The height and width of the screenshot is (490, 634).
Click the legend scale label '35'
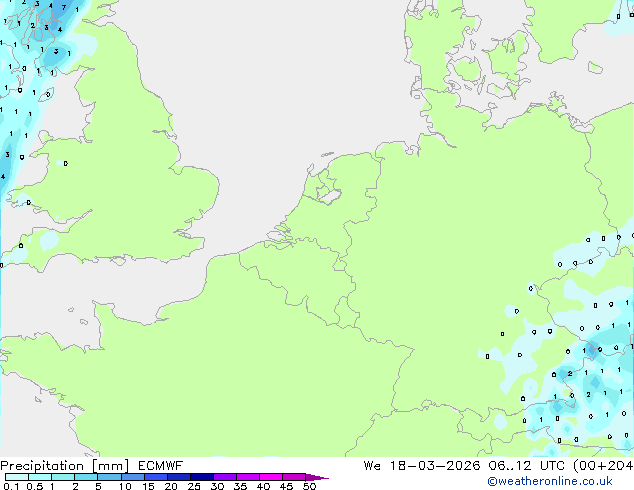(x=240, y=486)
